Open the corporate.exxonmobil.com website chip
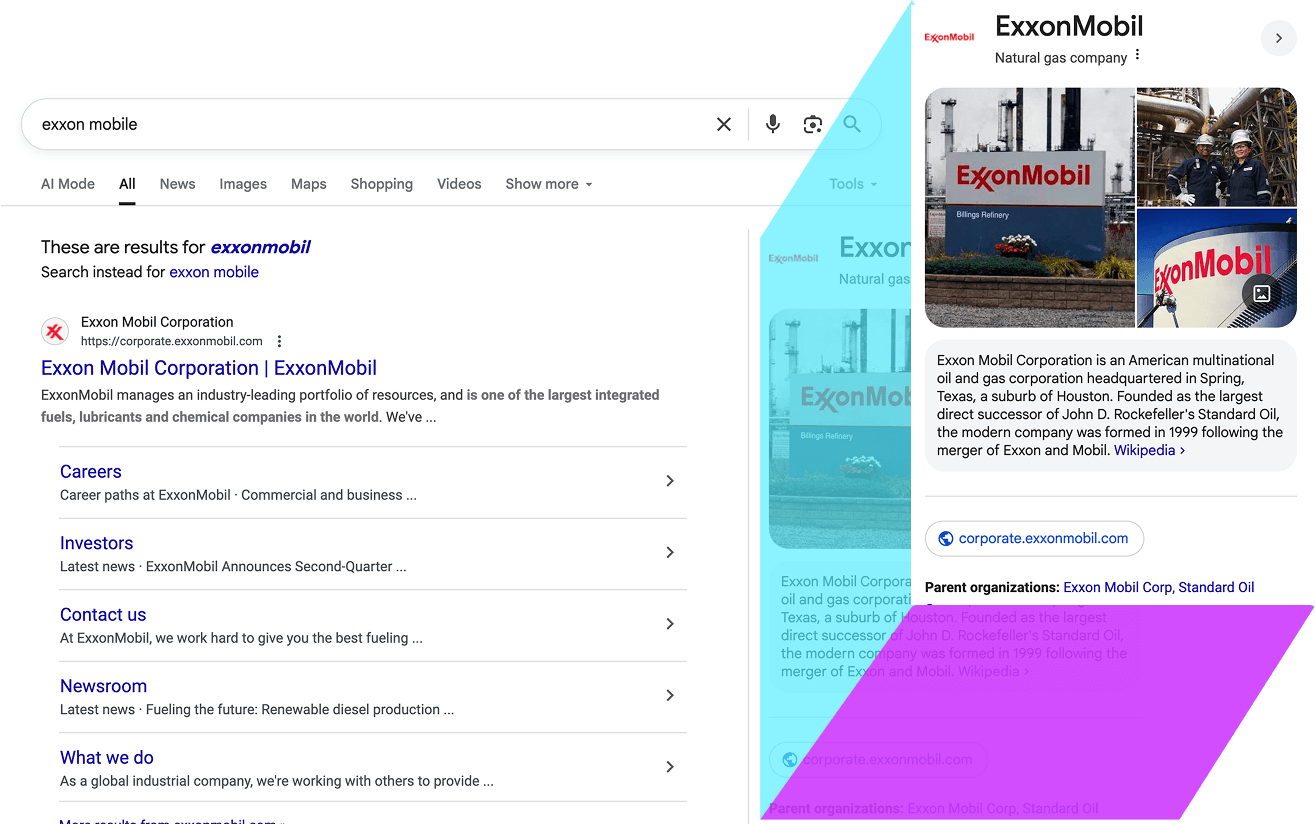This screenshot has width=1315, height=825. [1034, 538]
